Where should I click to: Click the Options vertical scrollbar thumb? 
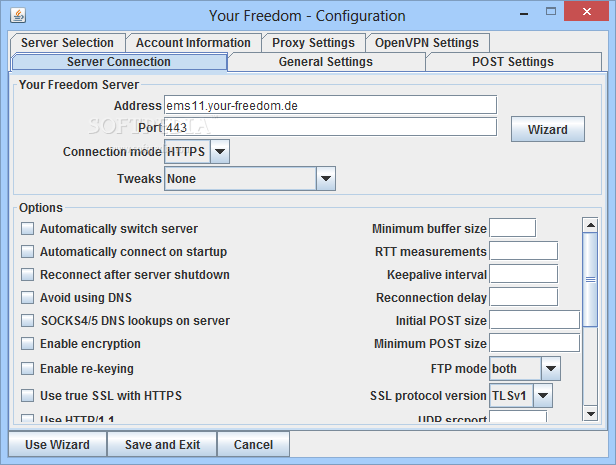click(590, 280)
